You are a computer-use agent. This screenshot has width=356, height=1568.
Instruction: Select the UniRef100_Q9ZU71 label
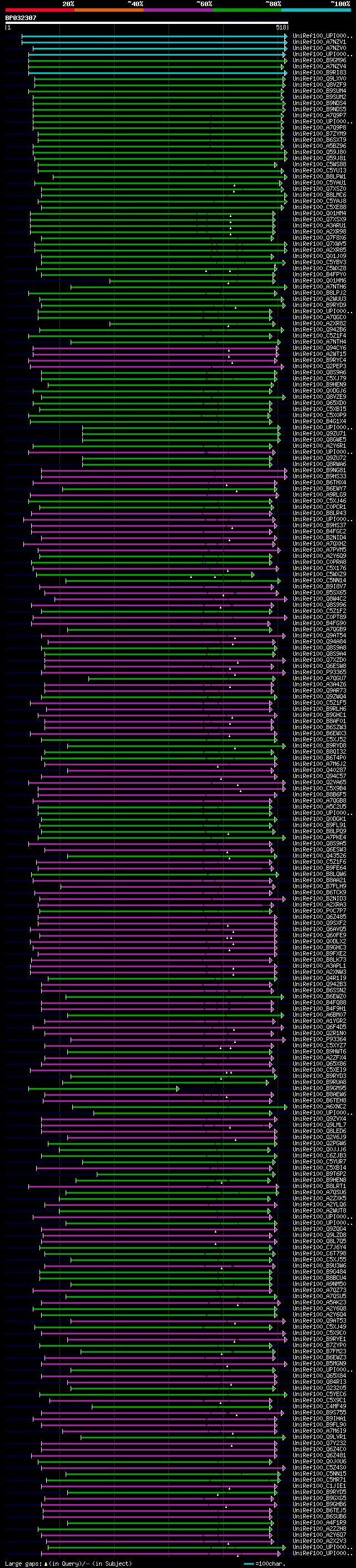[x=319, y=433]
